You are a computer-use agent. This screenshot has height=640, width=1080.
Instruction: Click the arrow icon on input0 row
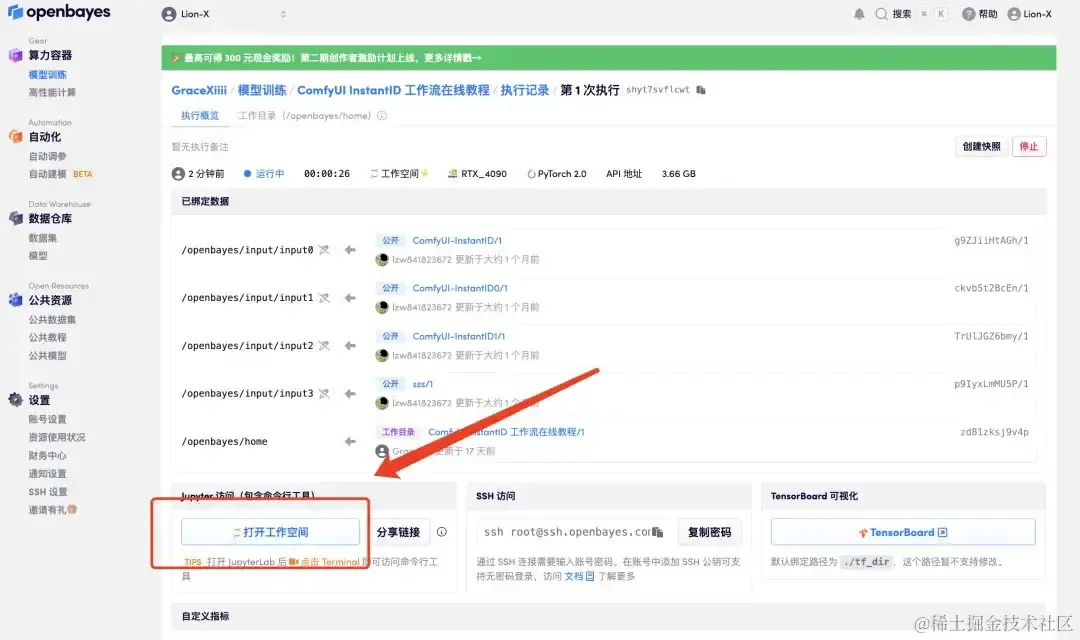click(x=350, y=249)
